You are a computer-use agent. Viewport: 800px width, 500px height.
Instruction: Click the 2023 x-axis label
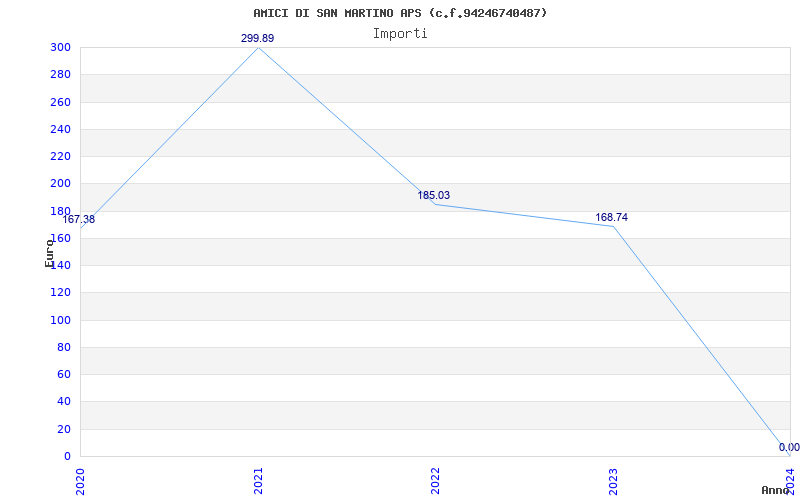click(x=613, y=482)
